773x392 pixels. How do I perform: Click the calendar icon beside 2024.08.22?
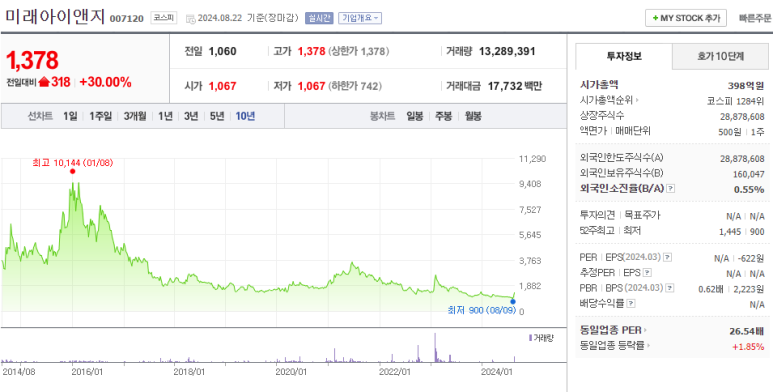[x=190, y=19]
